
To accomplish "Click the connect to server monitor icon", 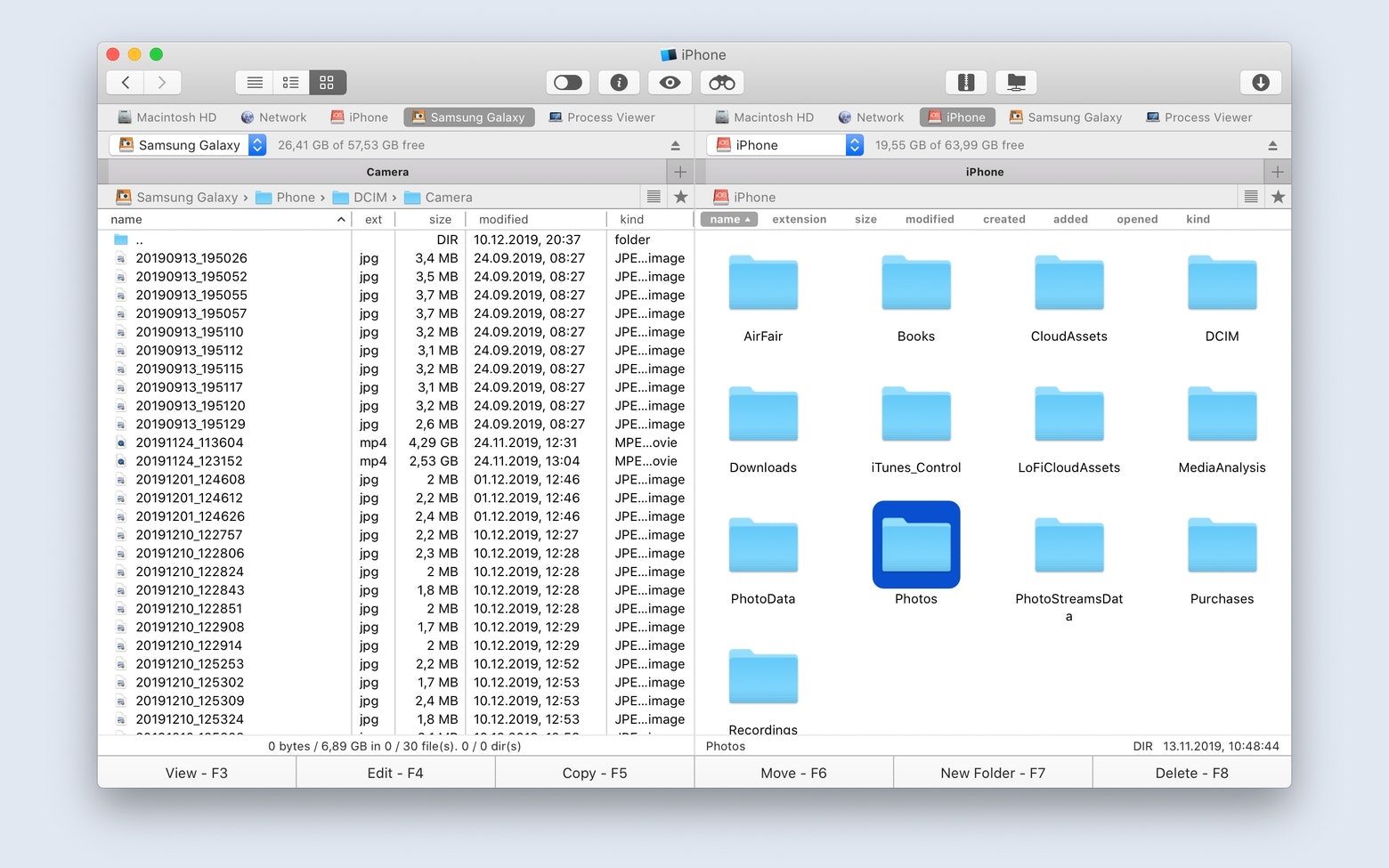I will (1016, 83).
